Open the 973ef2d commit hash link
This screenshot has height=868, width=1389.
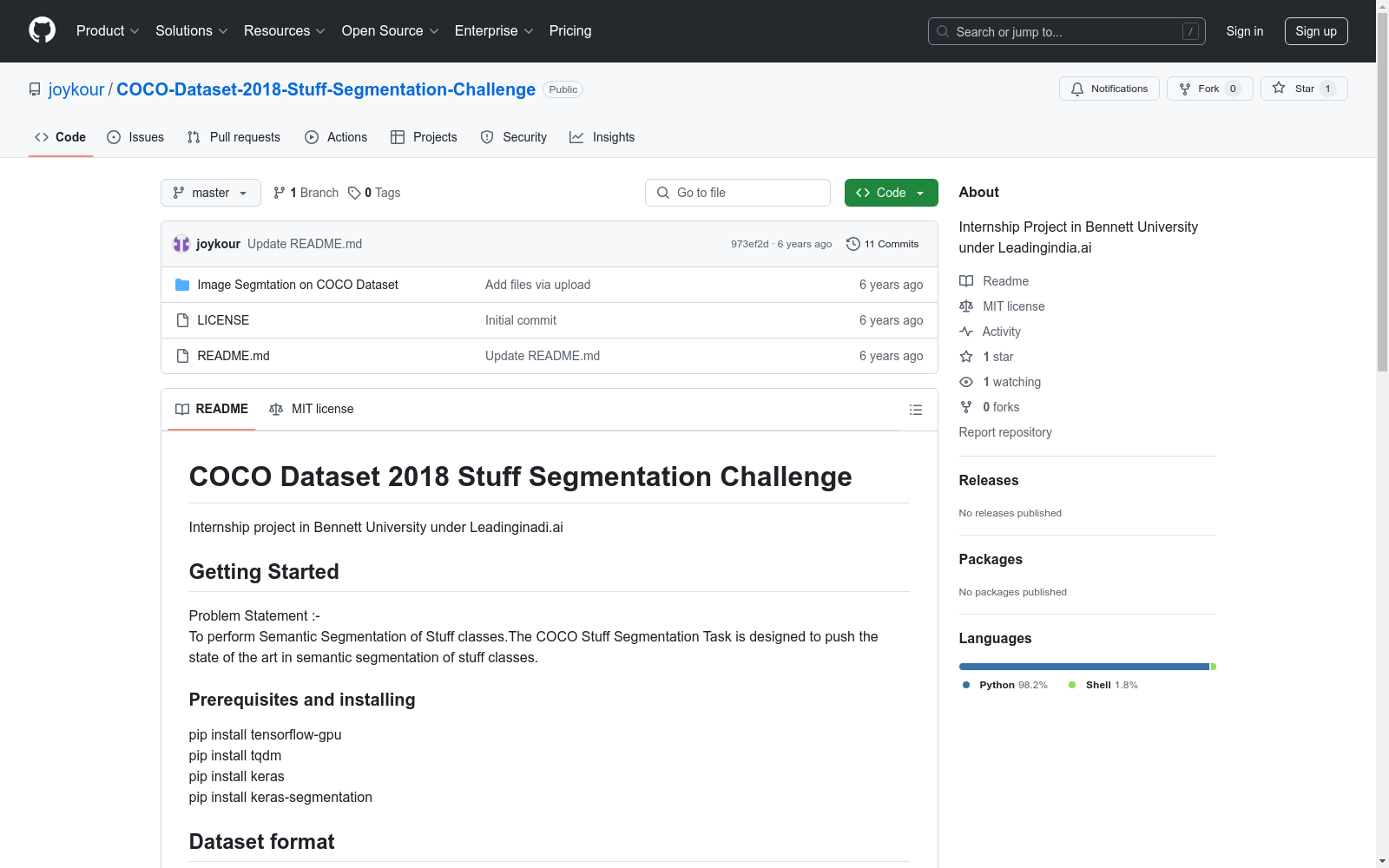(x=750, y=244)
